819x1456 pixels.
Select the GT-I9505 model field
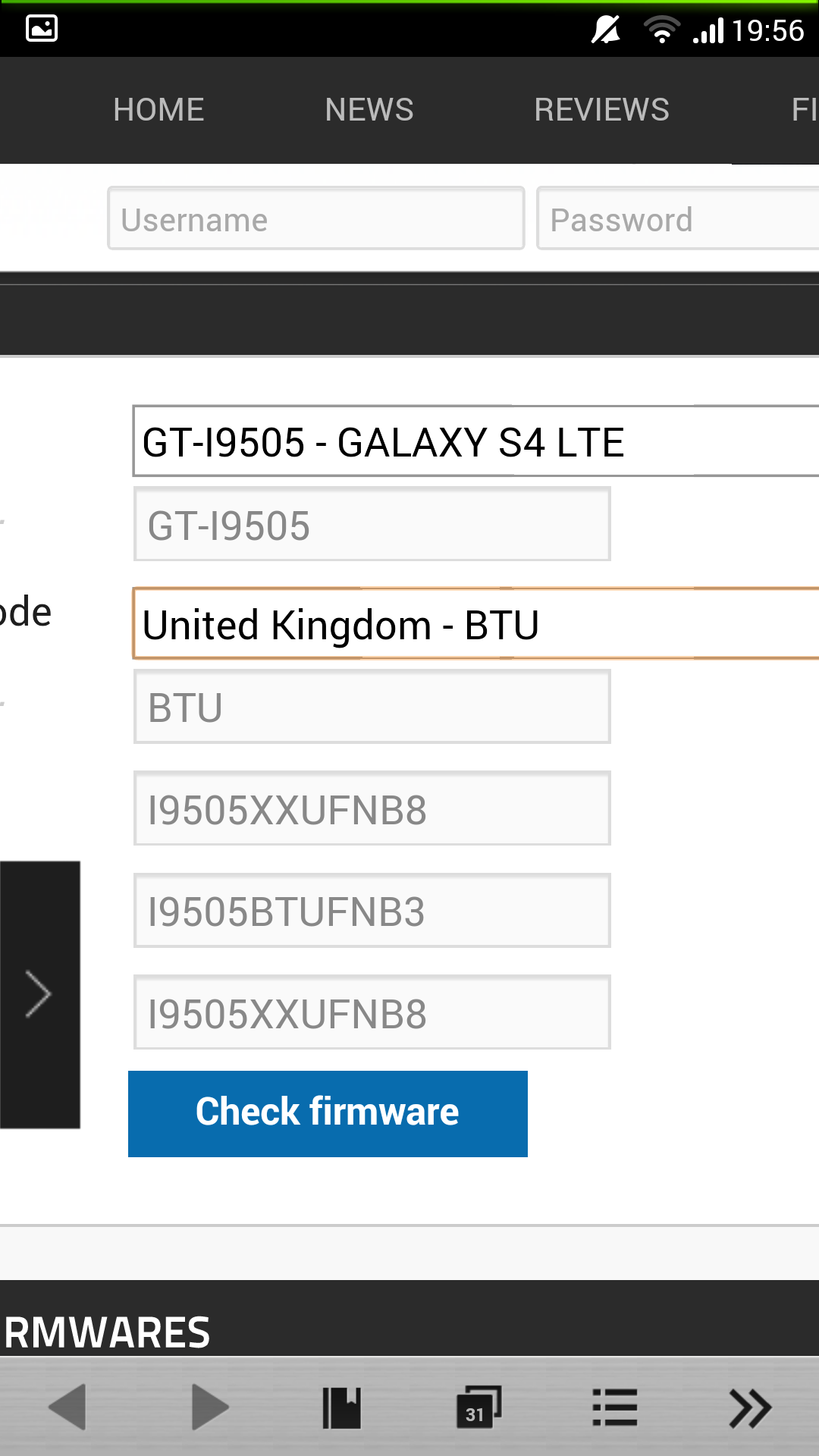(372, 524)
